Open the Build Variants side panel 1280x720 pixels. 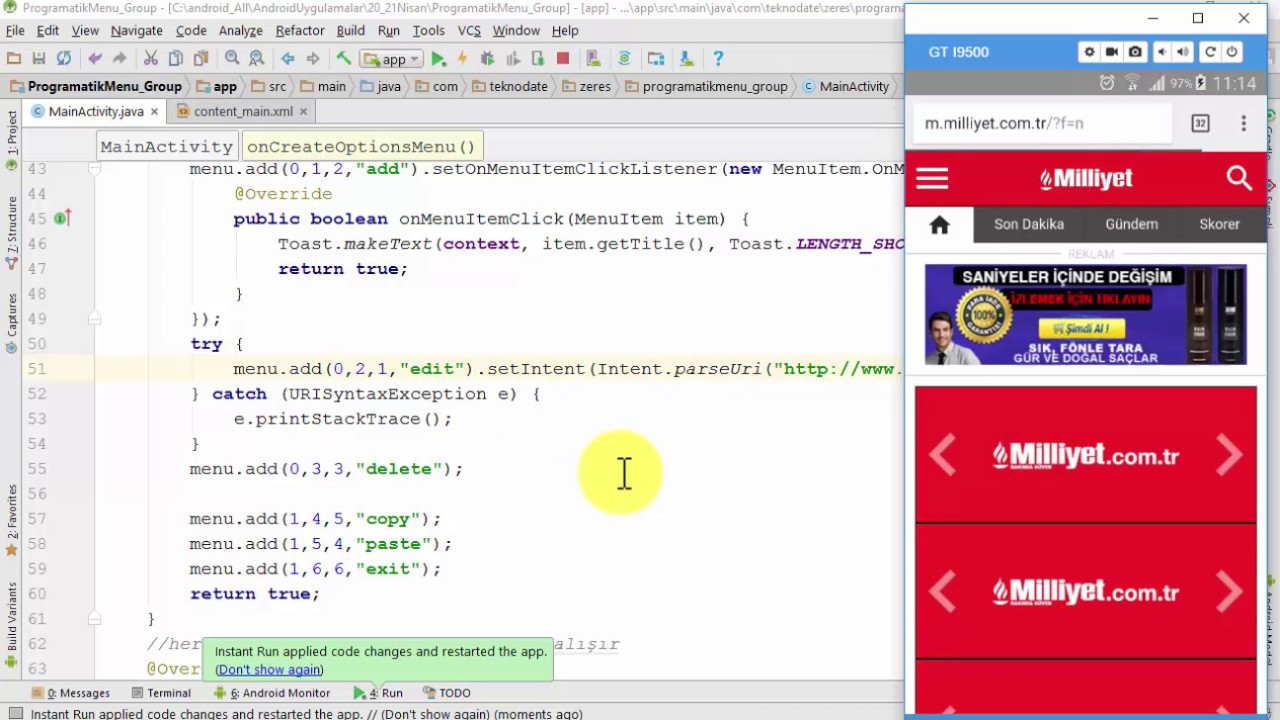(x=12, y=624)
